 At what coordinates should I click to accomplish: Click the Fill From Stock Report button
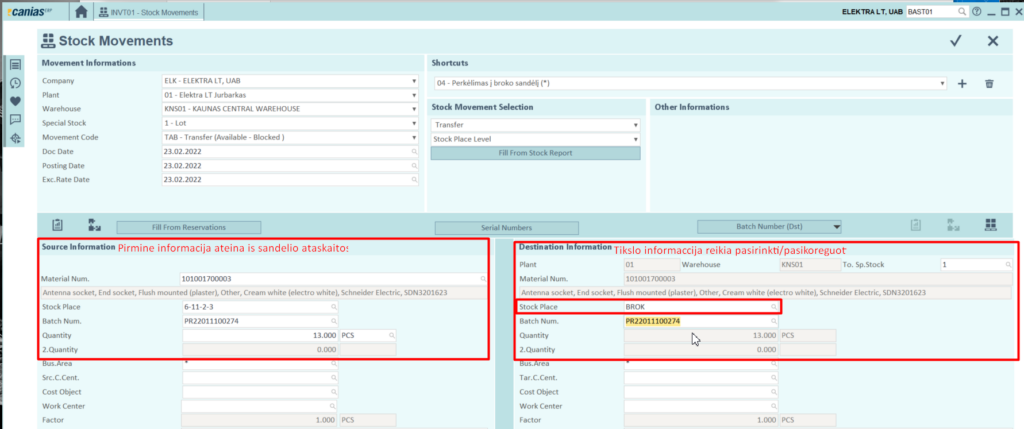pos(535,153)
